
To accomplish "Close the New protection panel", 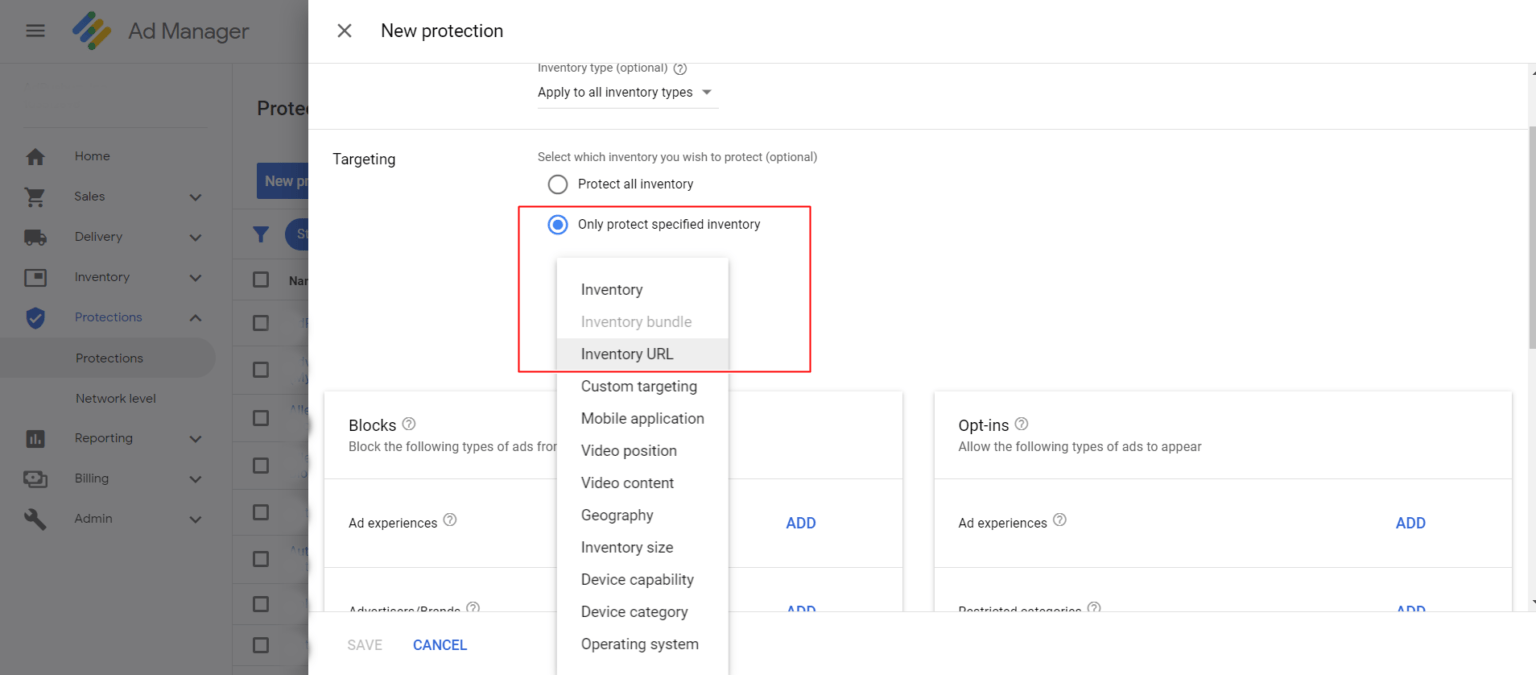I will pyautogui.click(x=345, y=31).
